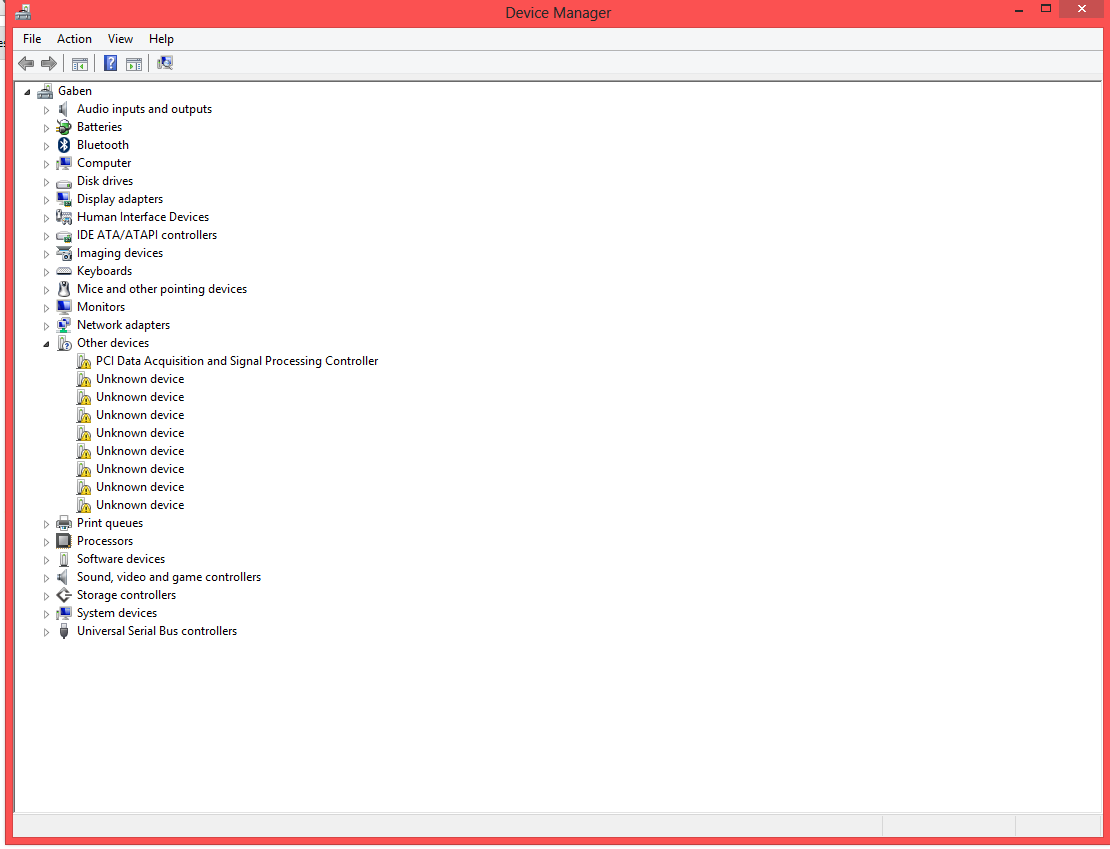Click the Bluetooth logo icon
This screenshot has width=1110, height=849.
coord(64,145)
